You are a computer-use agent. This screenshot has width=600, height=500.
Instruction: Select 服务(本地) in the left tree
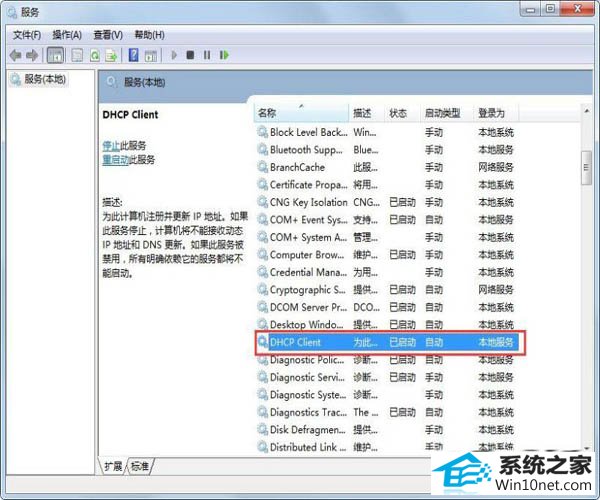(x=39, y=80)
